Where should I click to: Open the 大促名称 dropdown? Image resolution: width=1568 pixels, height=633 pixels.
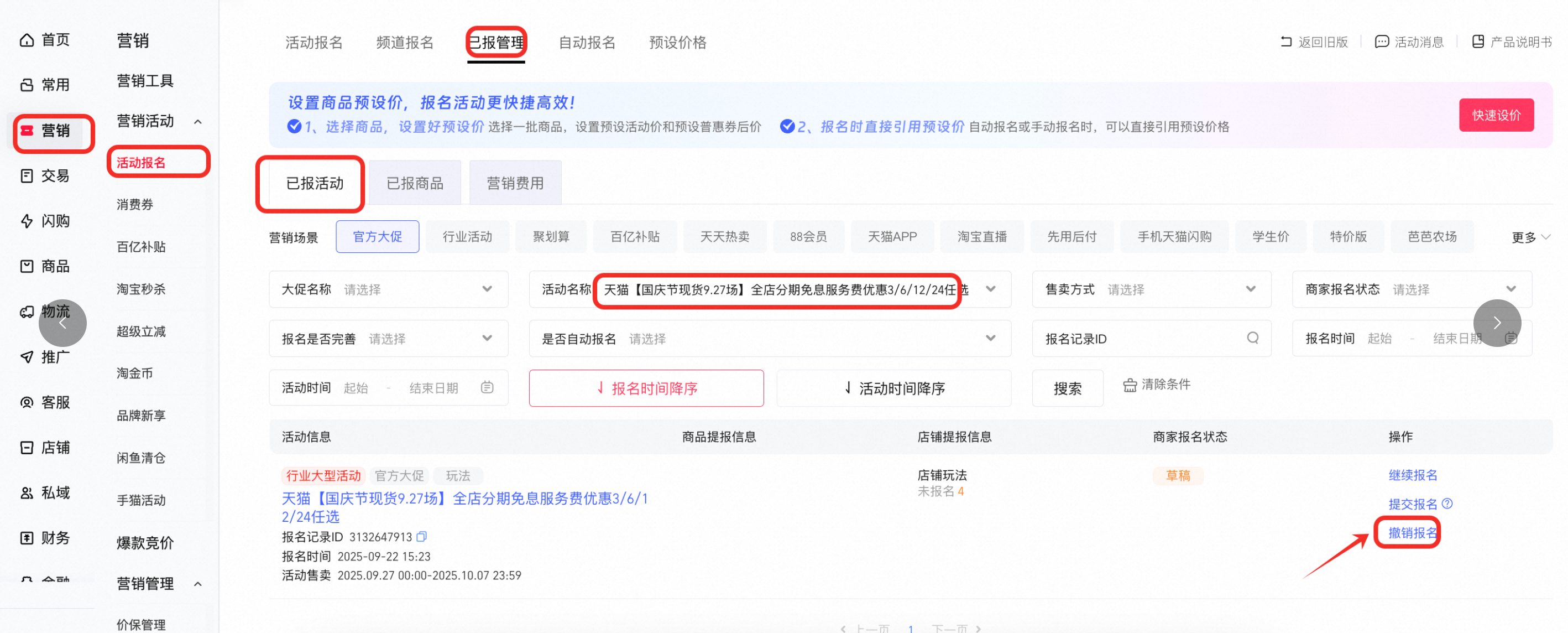[x=388, y=289]
